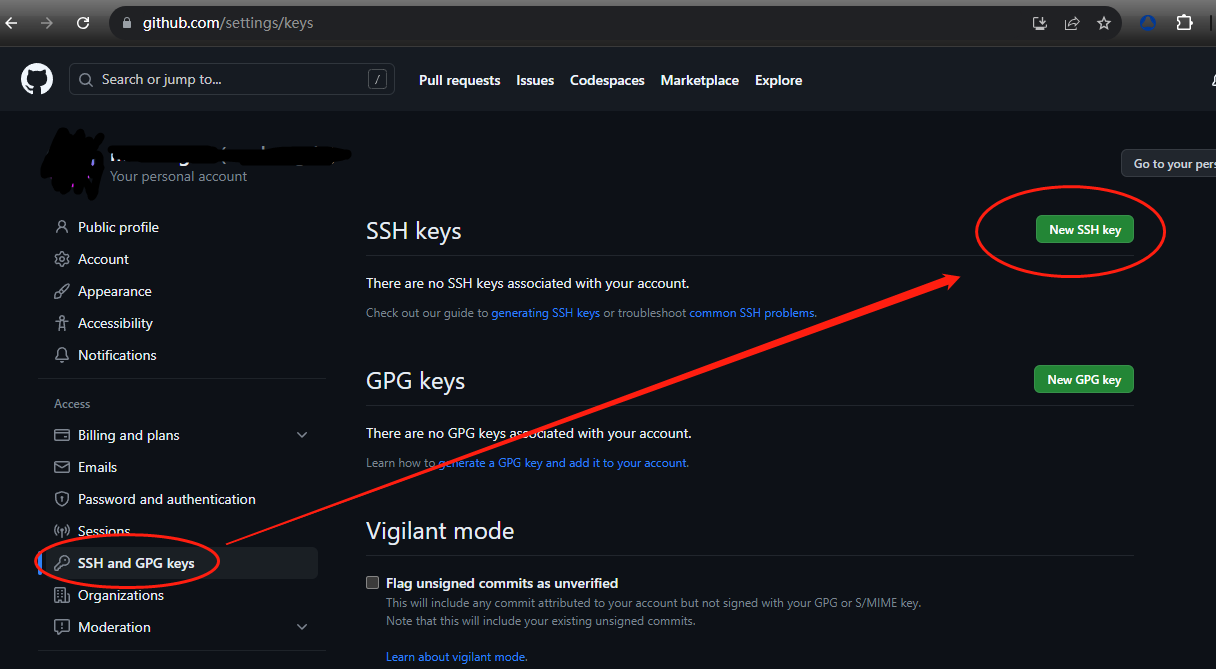Click the Your personal account text
Screen dimensions: 1216x669
(x=178, y=176)
